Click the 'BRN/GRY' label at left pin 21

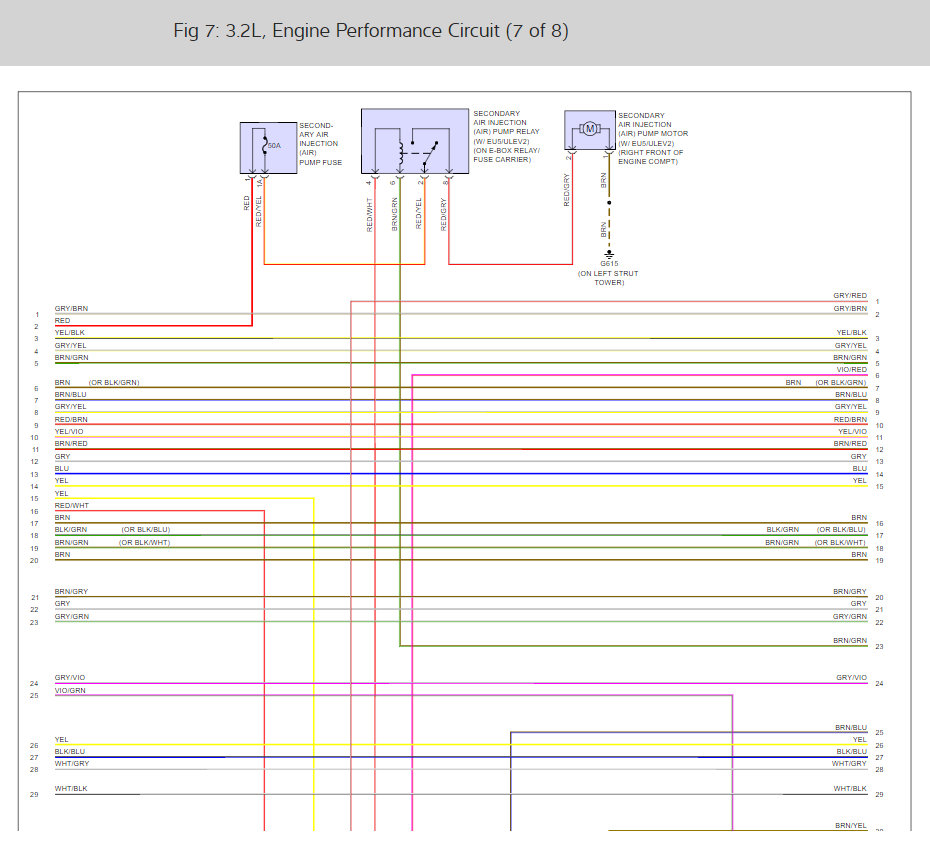click(71, 592)
